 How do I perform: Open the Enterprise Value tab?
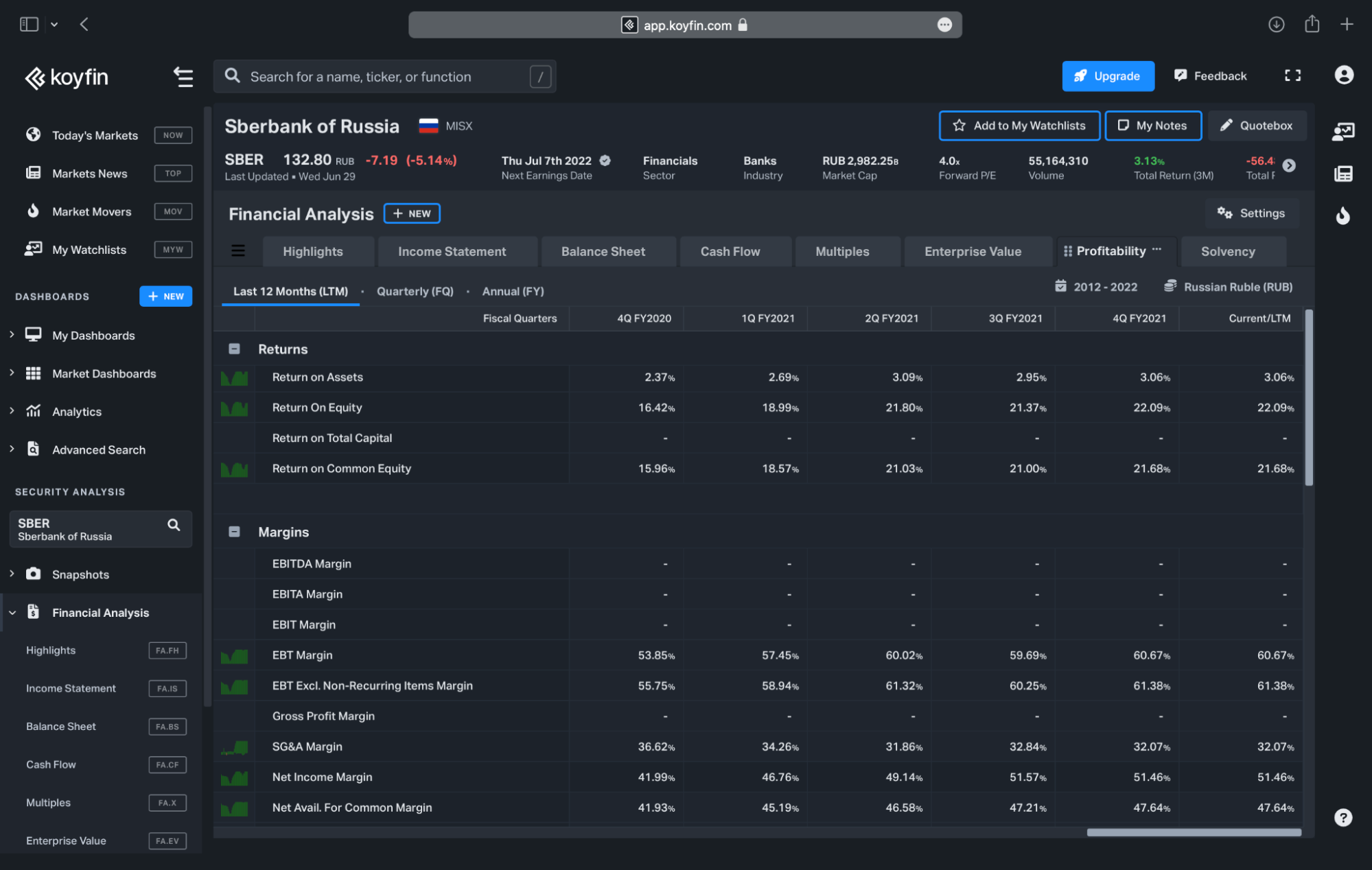978,251
